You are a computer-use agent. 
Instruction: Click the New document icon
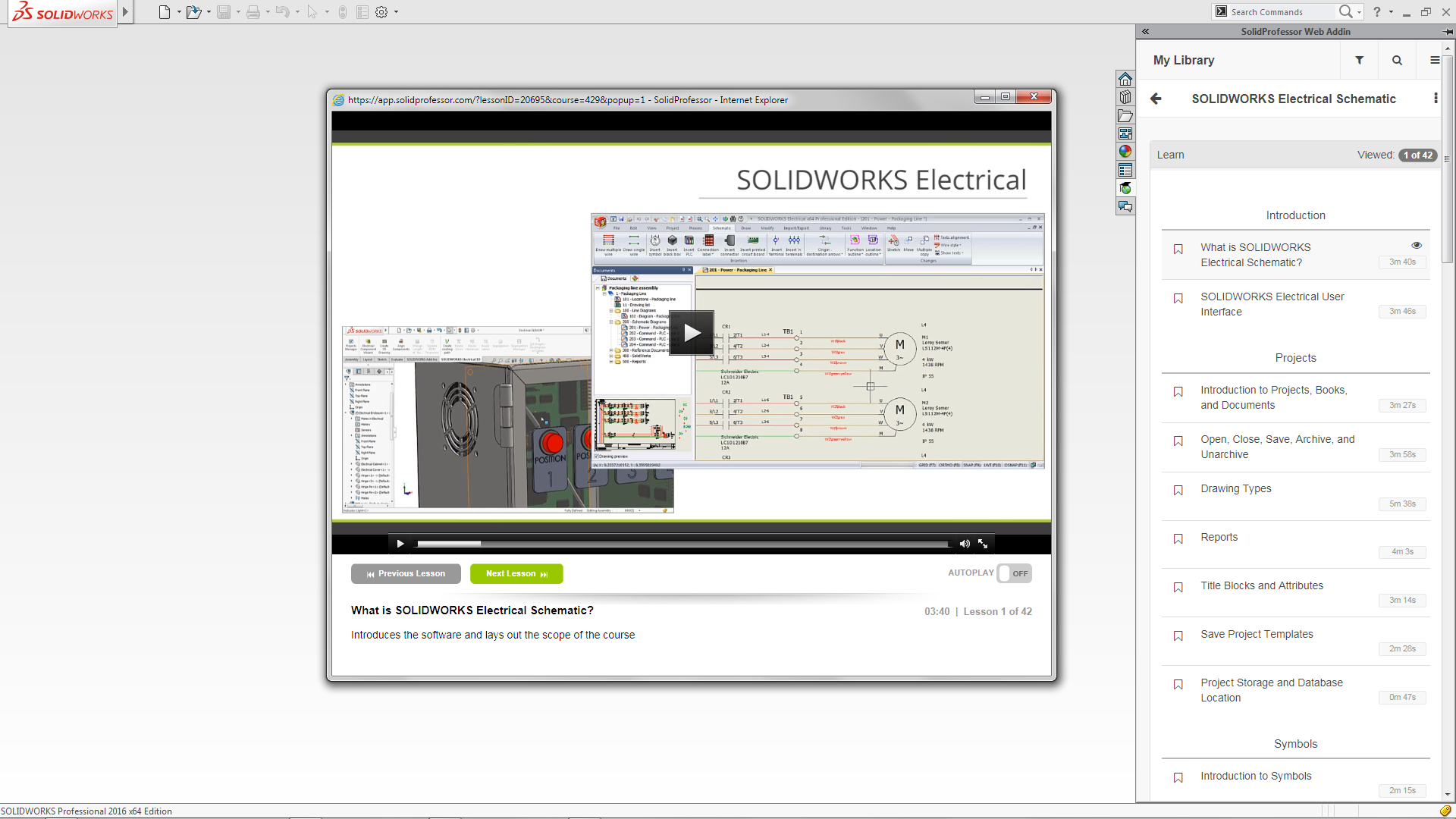[164, 12]
